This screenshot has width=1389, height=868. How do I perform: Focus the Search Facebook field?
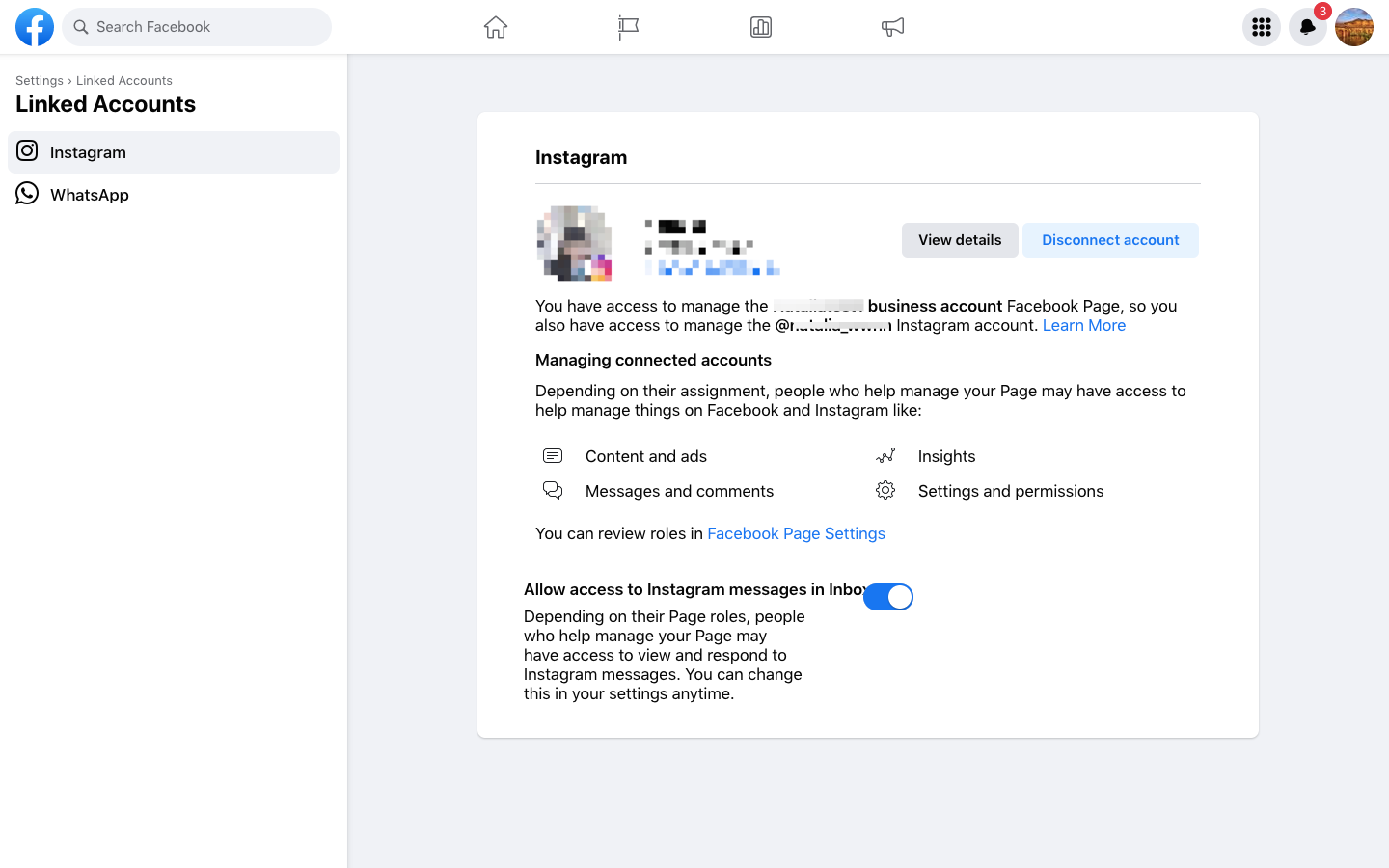click(197, 27)
